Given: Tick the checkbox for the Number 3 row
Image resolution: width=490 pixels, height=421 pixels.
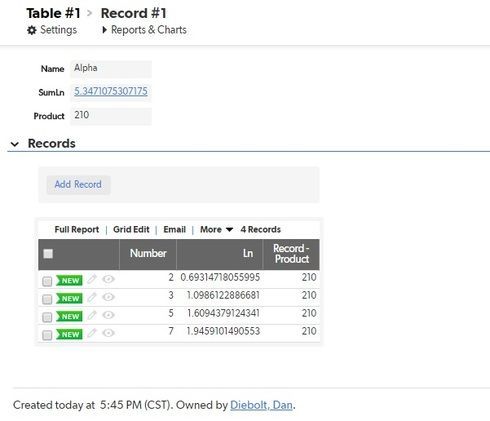Looking at the screenshot, I should tap(47, 299).
